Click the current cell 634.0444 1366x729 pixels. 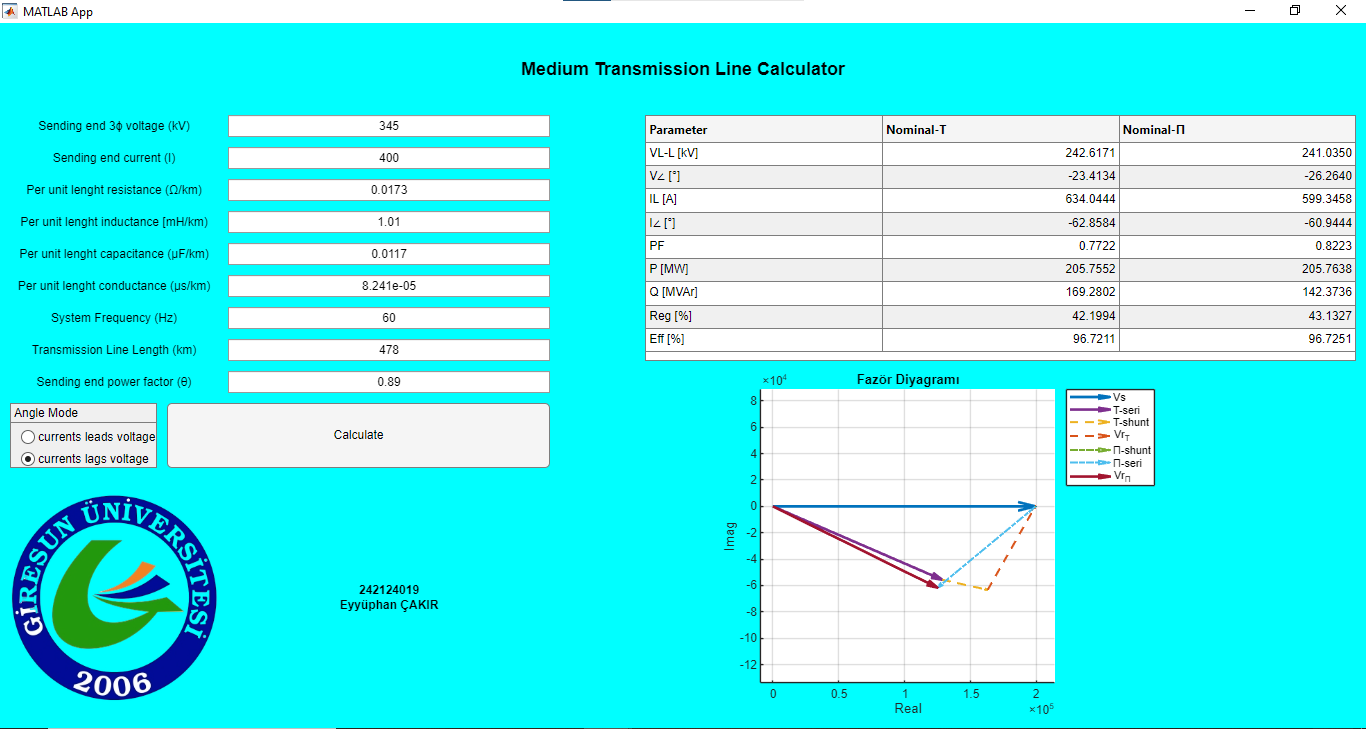1001,200
